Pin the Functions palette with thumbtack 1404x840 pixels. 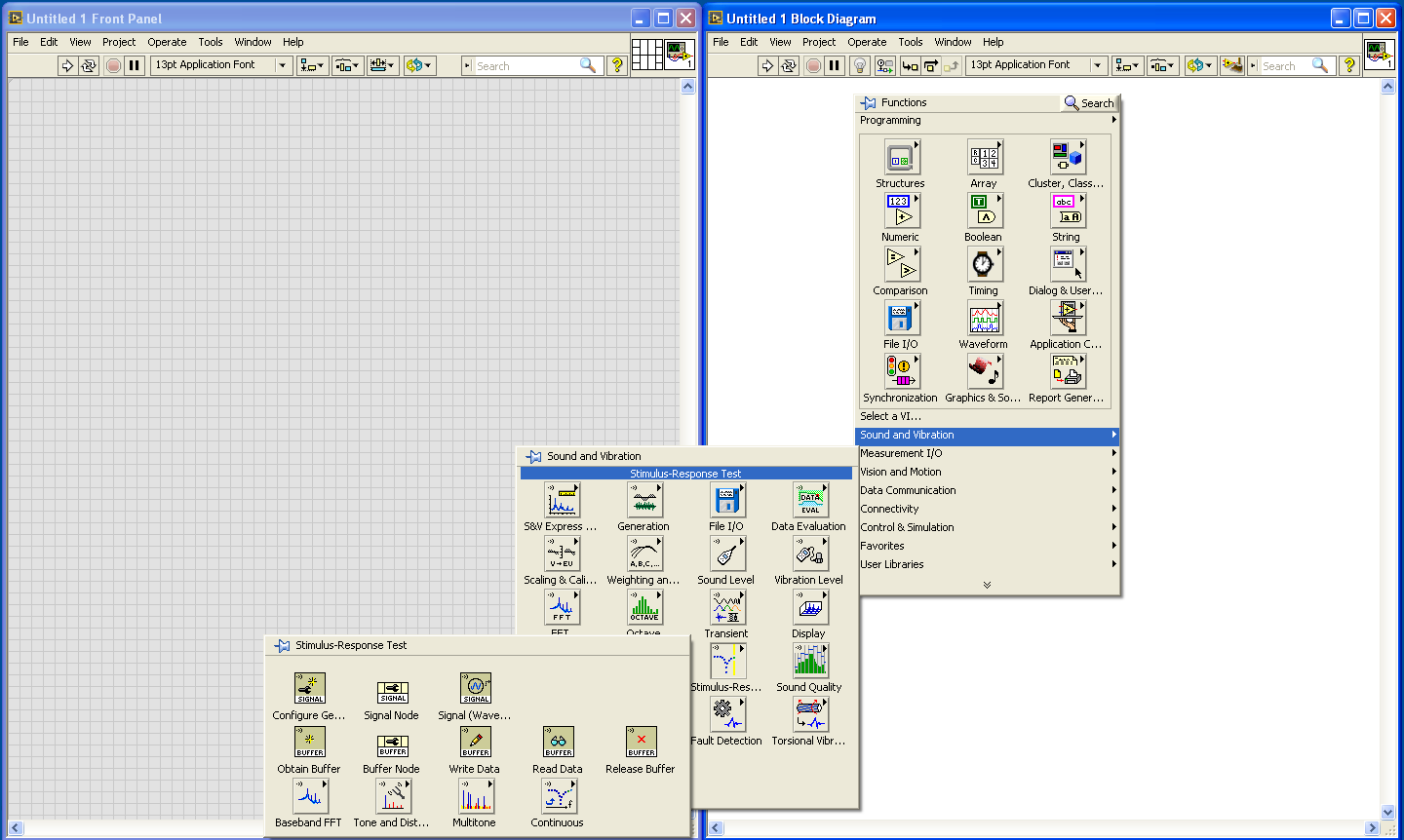[x=869, y=102]
